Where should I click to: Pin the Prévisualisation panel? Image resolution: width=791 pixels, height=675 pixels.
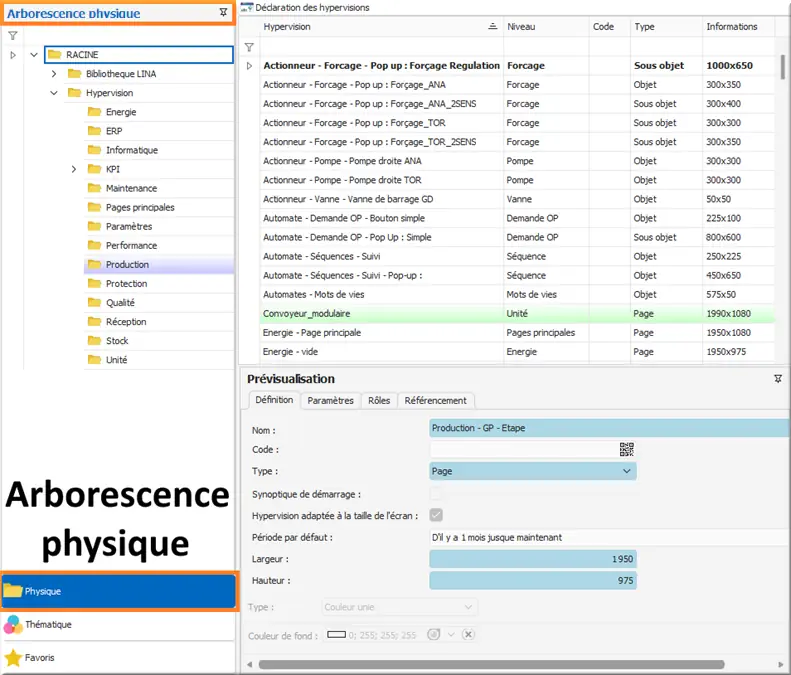point(778,378)
